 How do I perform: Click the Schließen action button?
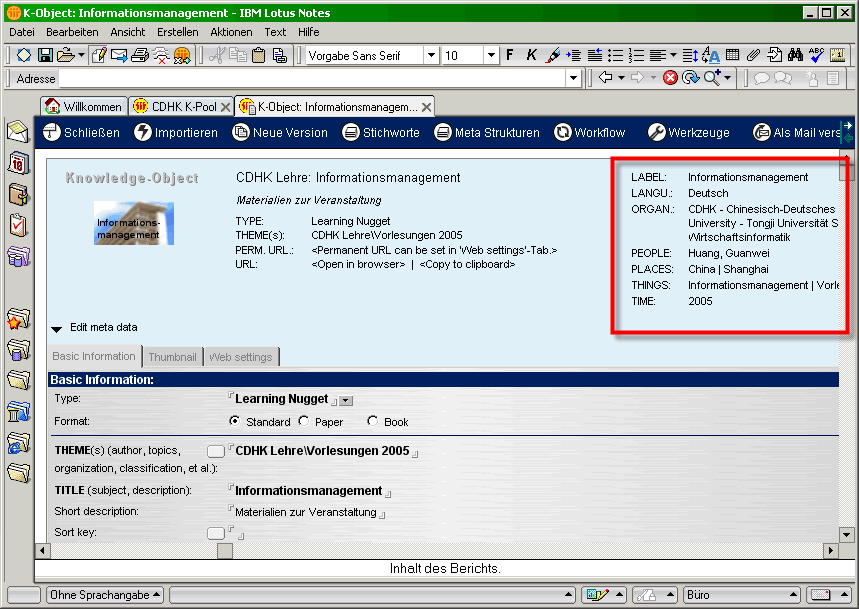[82, 132]
